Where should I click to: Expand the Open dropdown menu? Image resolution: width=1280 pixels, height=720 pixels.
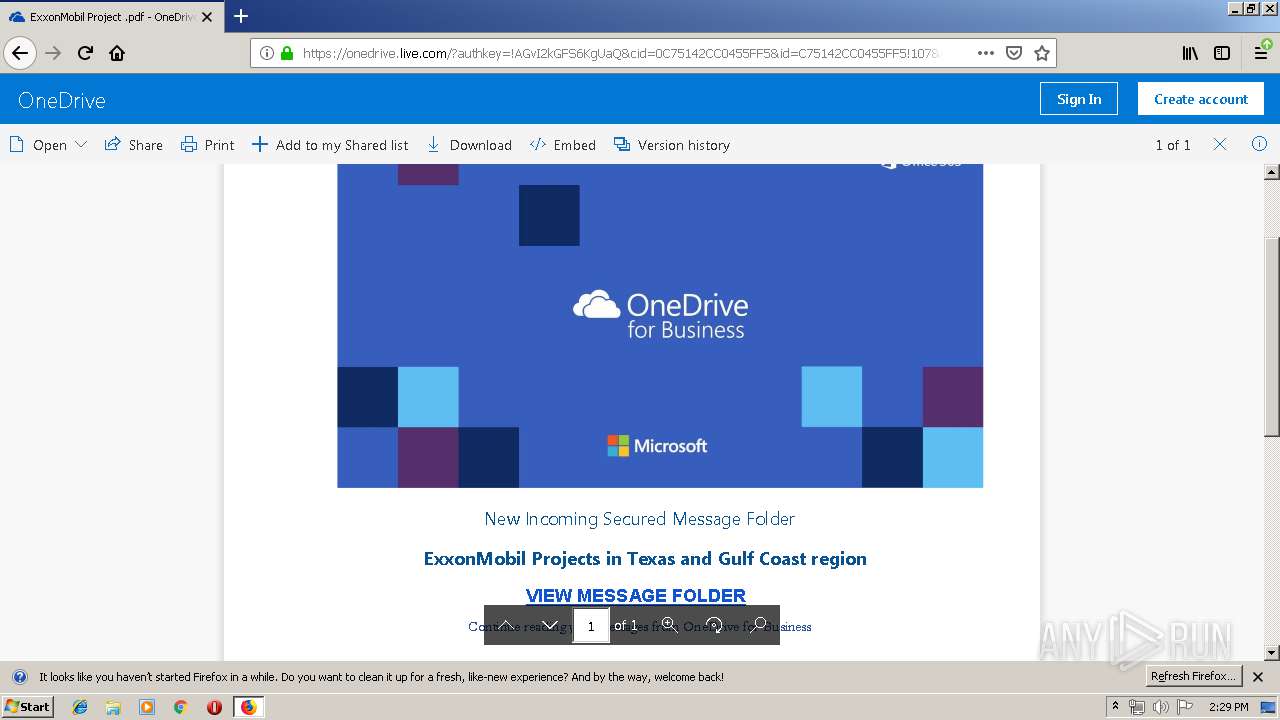tap(48, 145)
